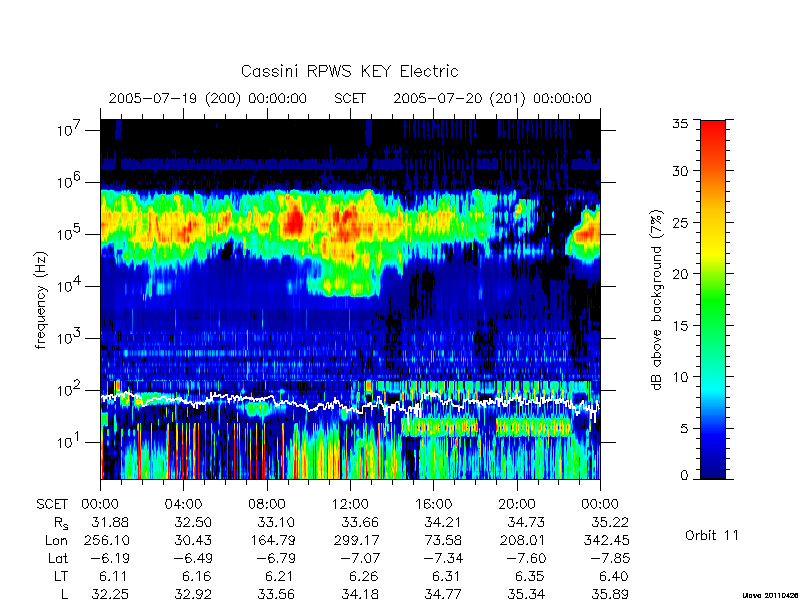Image resolution: width=800 pixels, height=600 pixels.
Task: Click the Lon value '256.10'
Action: [106, 540]
